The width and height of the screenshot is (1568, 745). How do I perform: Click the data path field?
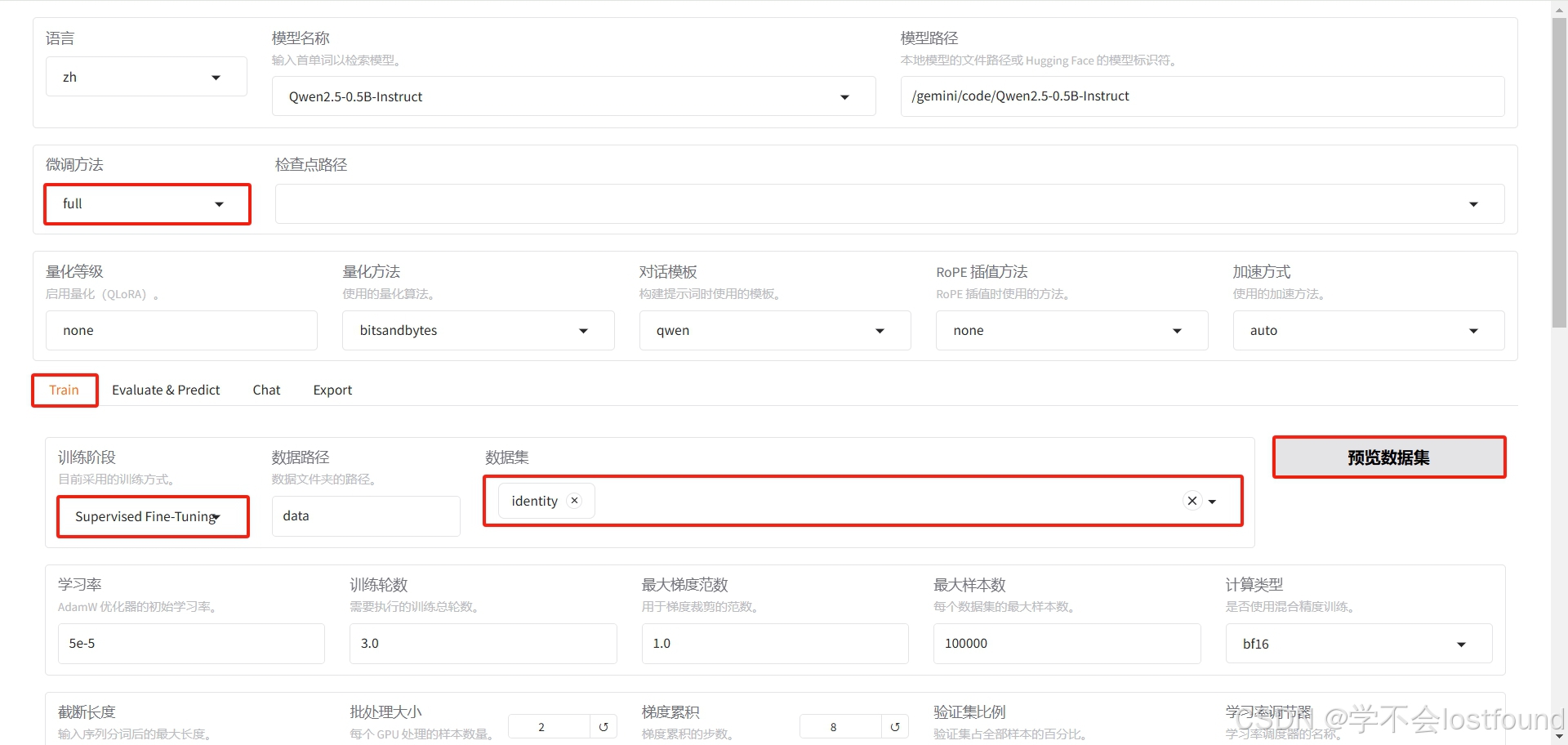(366, 516)
